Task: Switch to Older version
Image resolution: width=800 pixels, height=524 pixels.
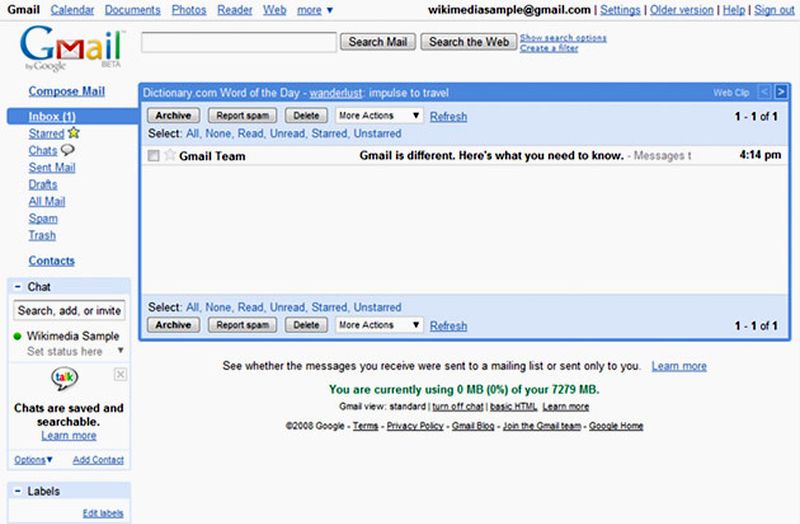Action: coord(682,10)
